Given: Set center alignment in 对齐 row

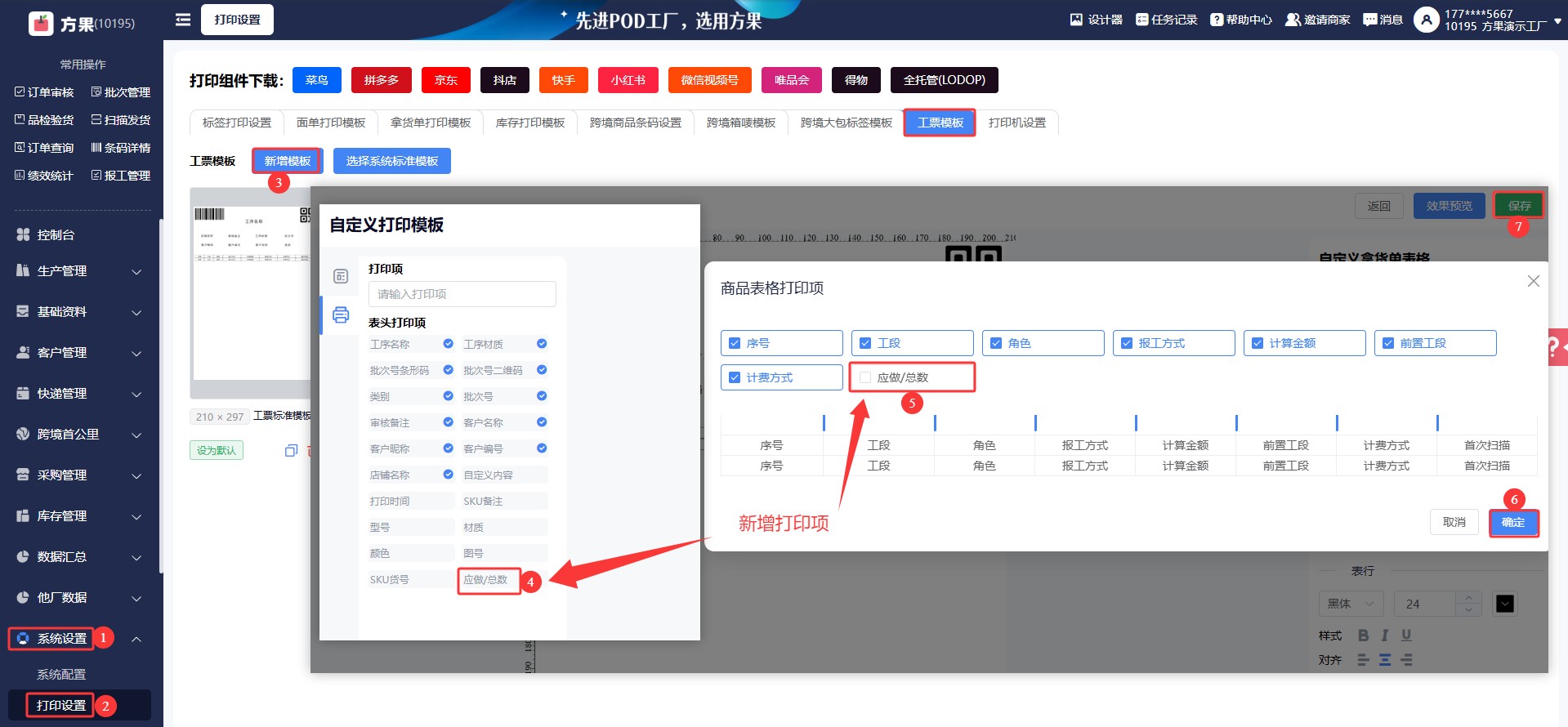Looking at the screenshot, I should 1385,660.
